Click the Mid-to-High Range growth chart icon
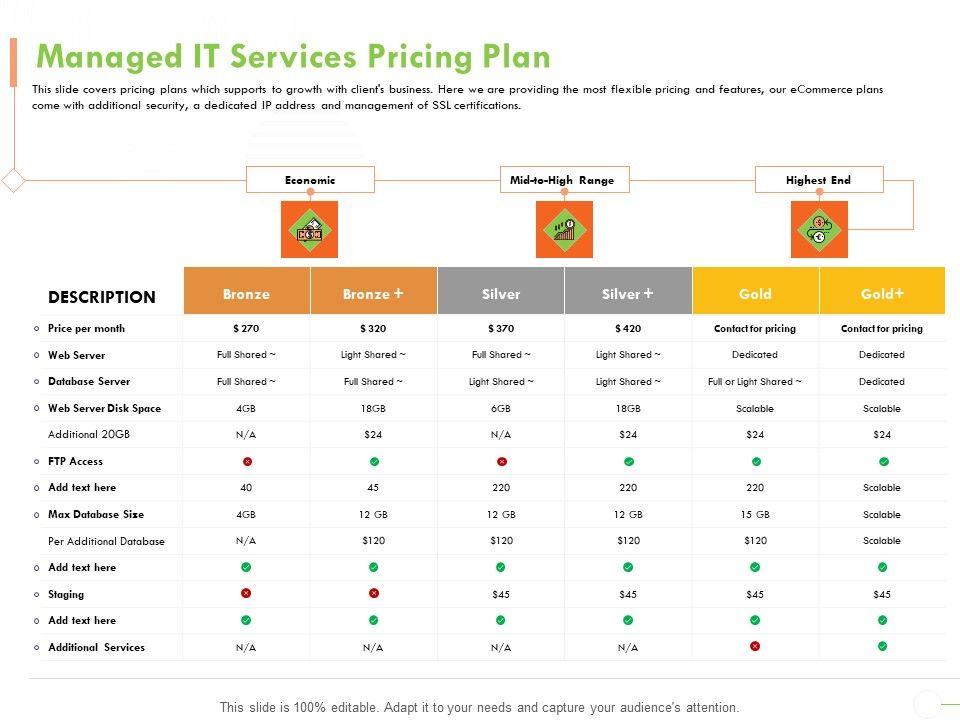 pyautogui.click(x=564, y=230)
